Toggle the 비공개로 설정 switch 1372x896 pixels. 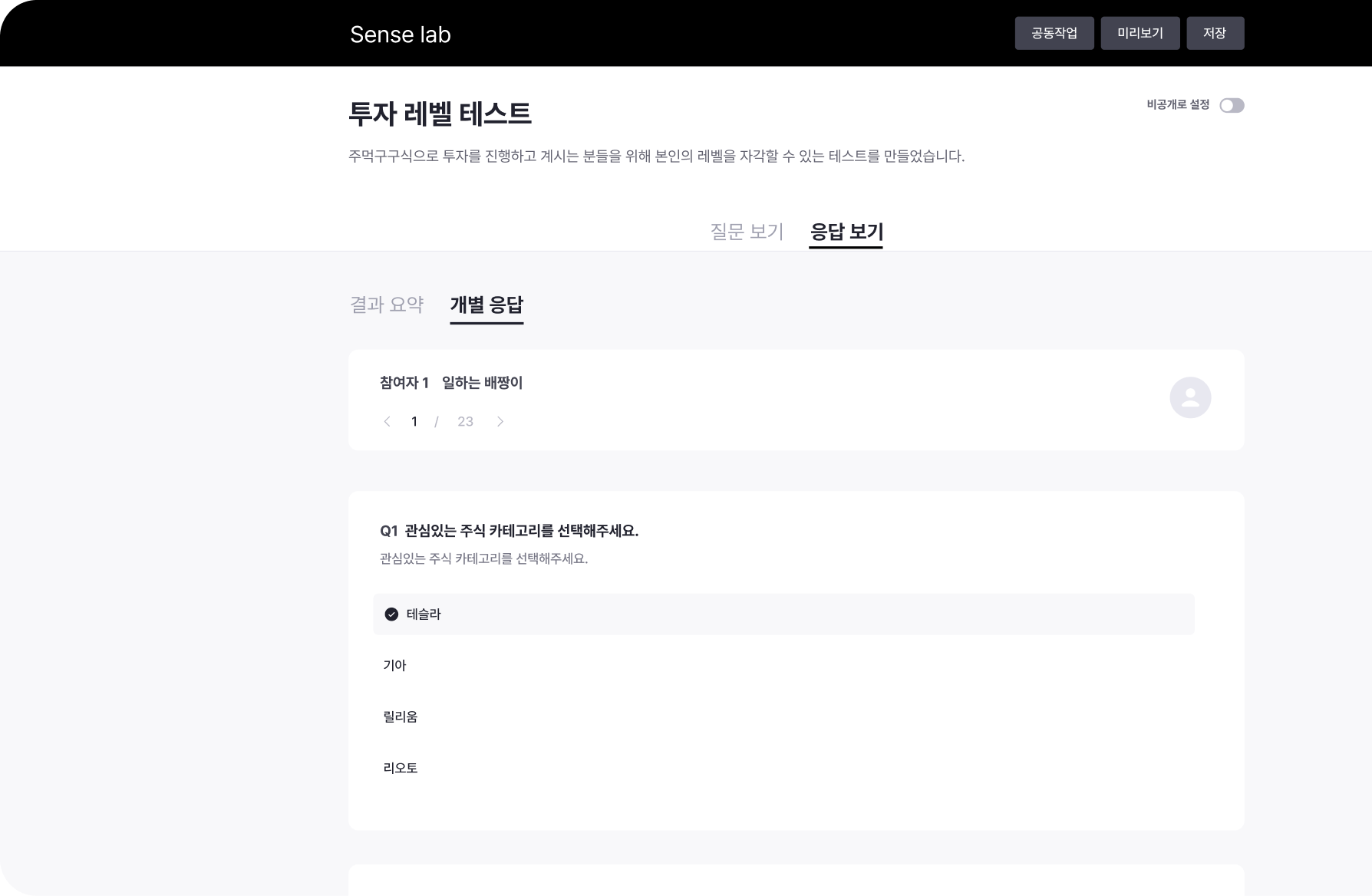(1232, 105)
